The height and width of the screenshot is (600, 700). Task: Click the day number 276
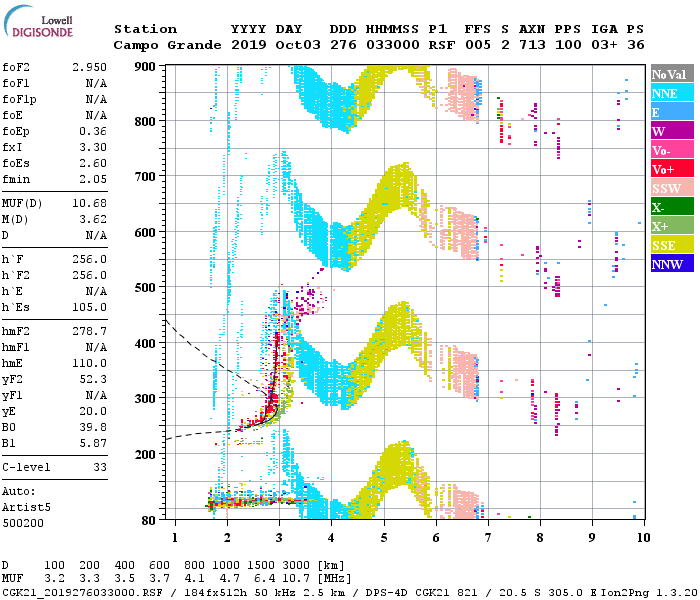(x=343, y=45)
